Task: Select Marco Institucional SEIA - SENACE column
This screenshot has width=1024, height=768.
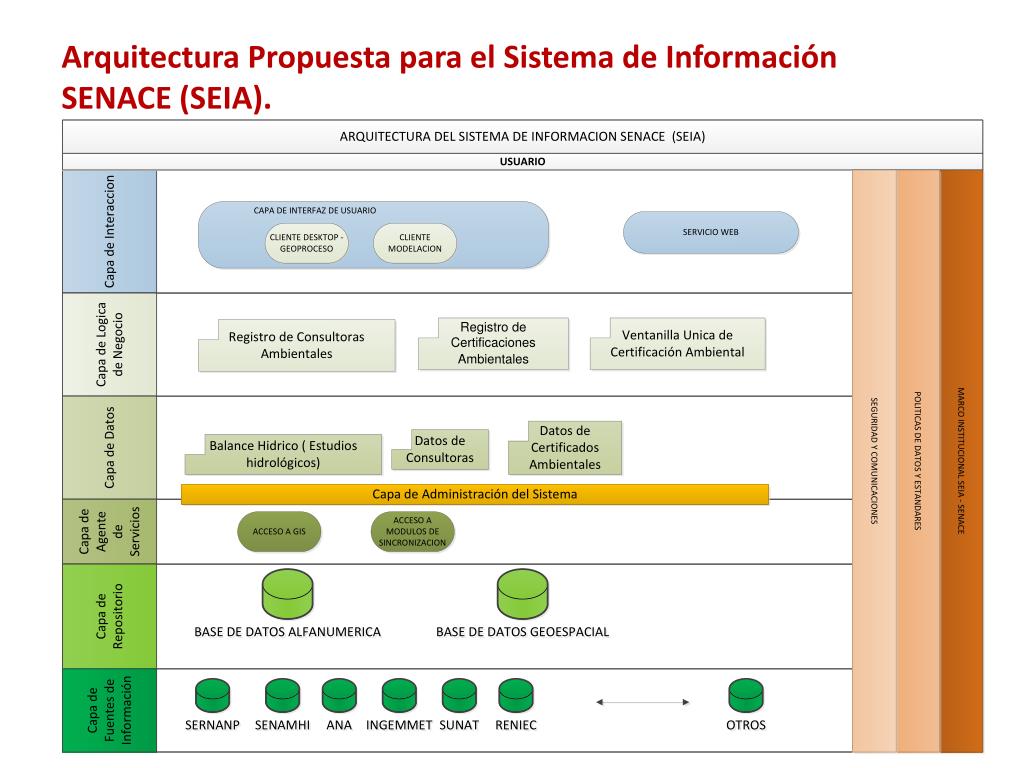Action: (961, 461)
